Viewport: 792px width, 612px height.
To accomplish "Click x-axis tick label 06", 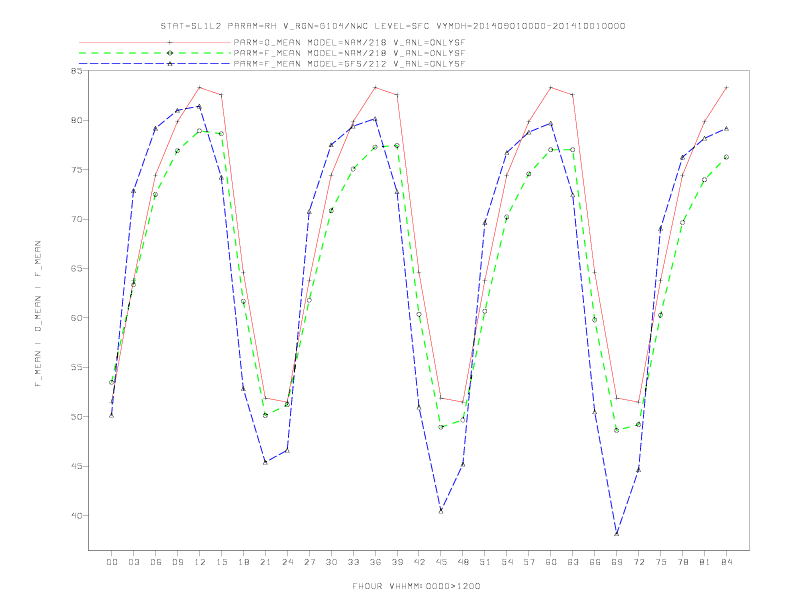I will tap(156, 562).
